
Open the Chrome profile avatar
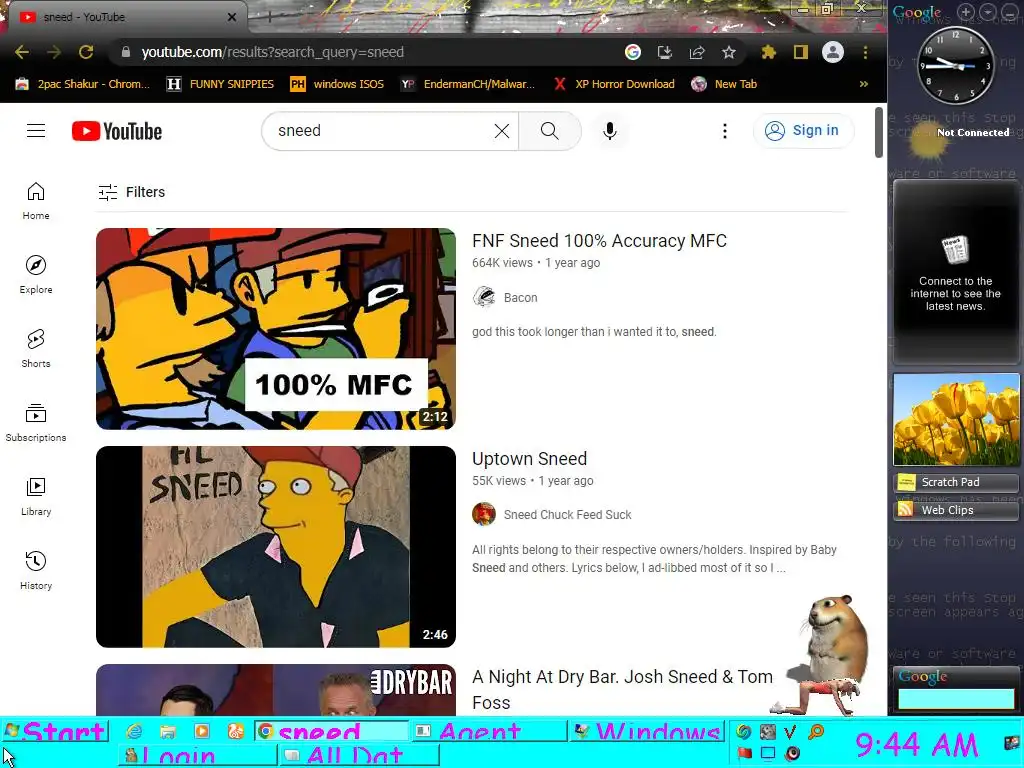point(833,52)
